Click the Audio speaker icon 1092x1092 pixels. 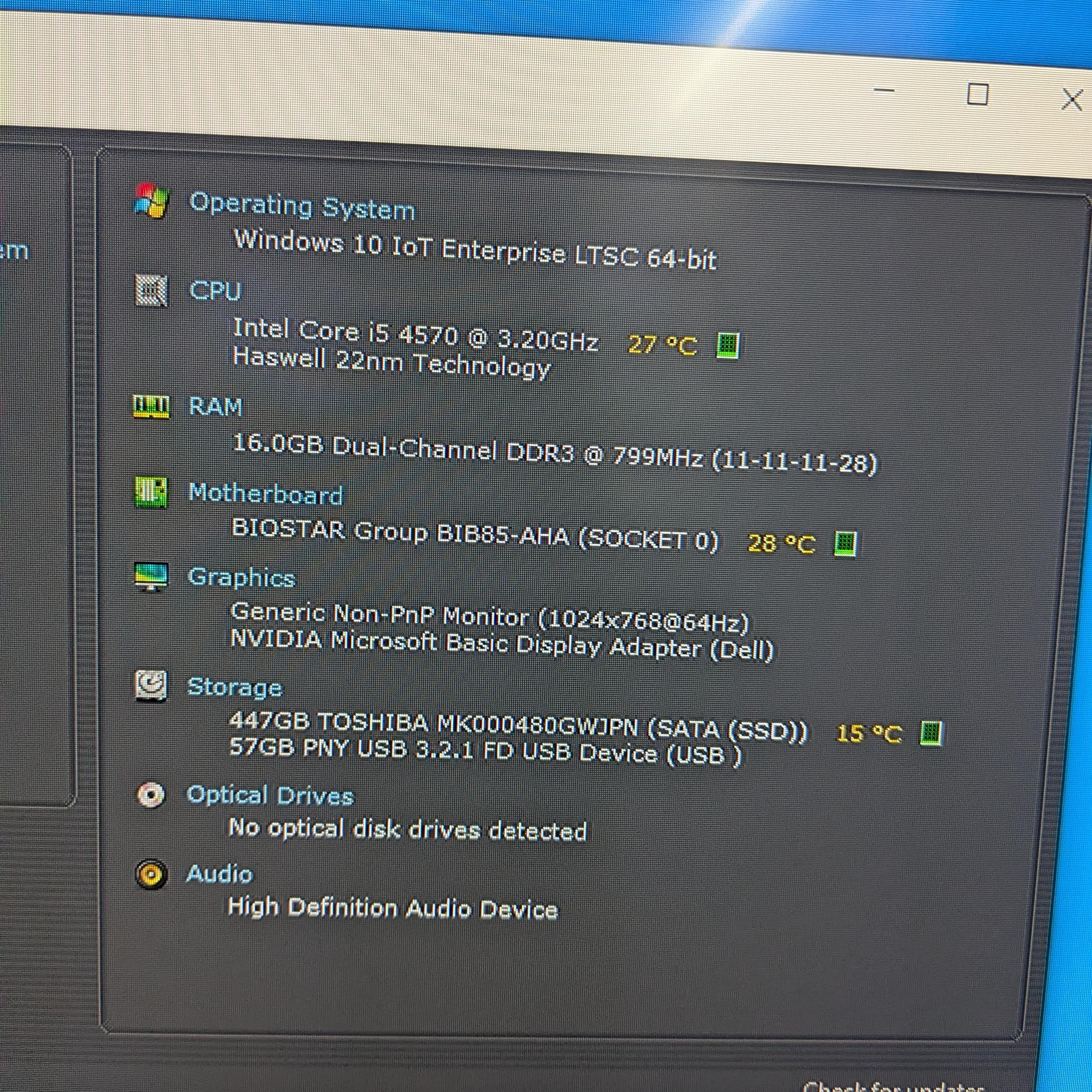151,874
